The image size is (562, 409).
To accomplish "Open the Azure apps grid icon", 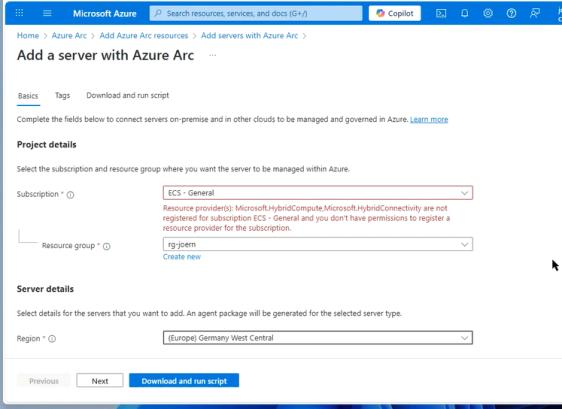I will tap(19, 13).
